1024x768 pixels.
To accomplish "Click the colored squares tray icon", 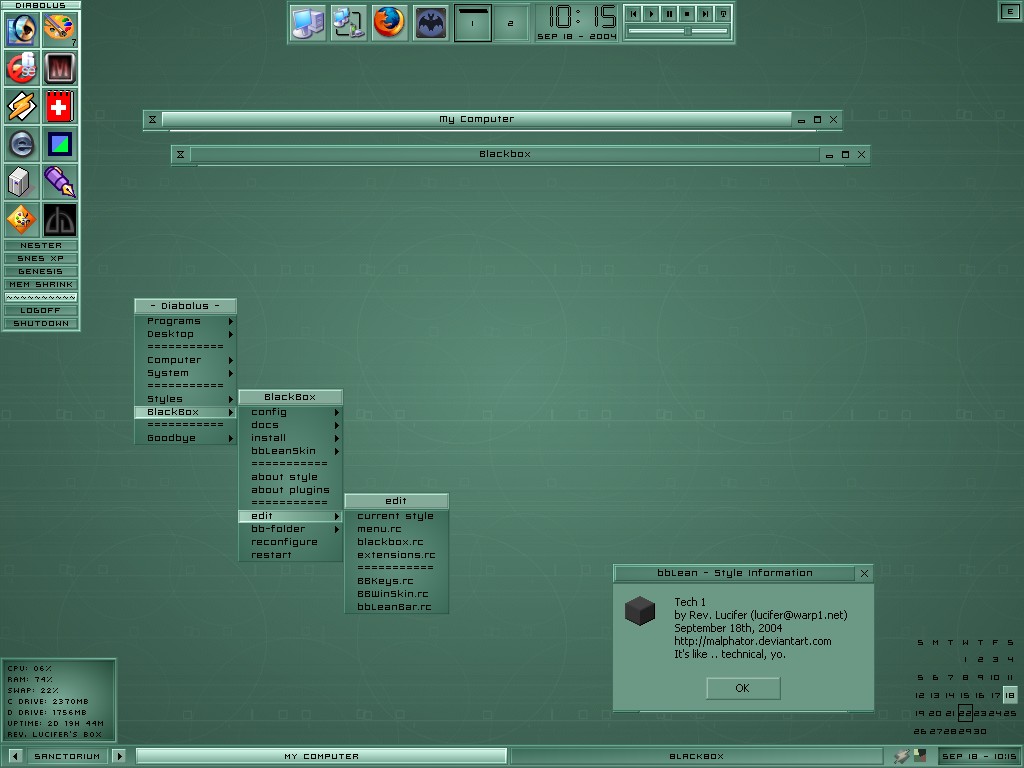I will coord(920,756).
